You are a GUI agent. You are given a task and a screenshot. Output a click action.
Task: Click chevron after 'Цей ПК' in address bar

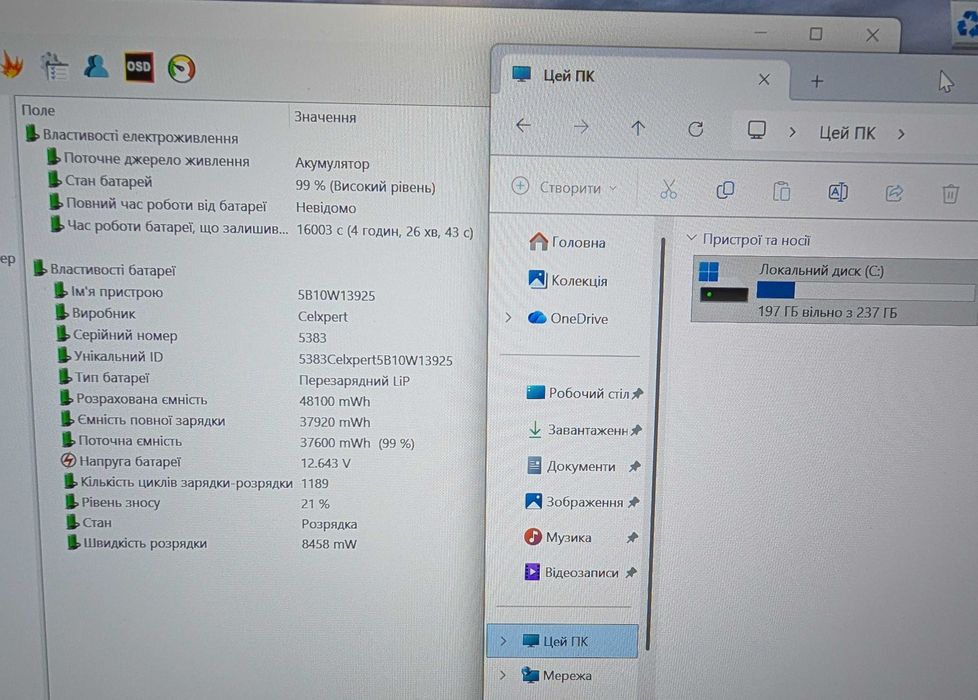point(901,134)
